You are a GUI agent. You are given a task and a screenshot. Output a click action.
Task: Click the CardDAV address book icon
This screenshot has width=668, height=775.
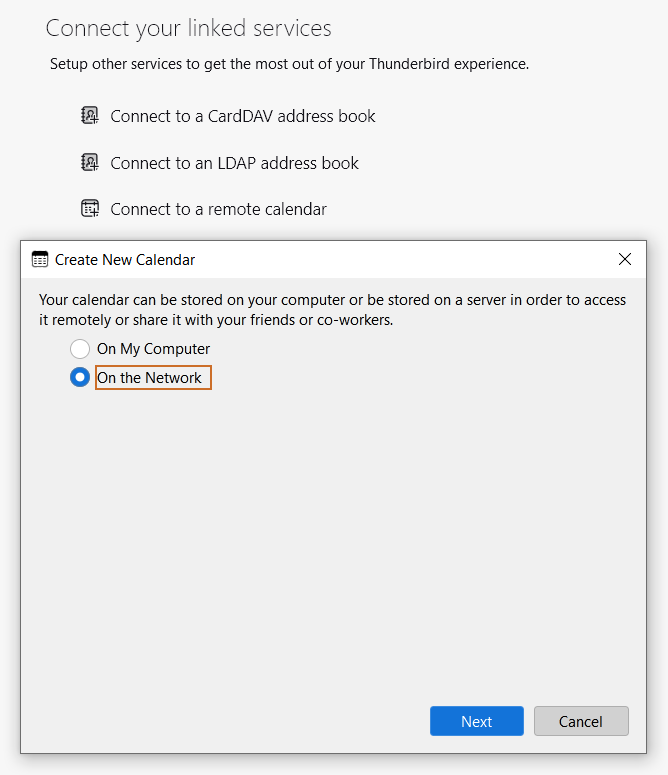[90, 116]
